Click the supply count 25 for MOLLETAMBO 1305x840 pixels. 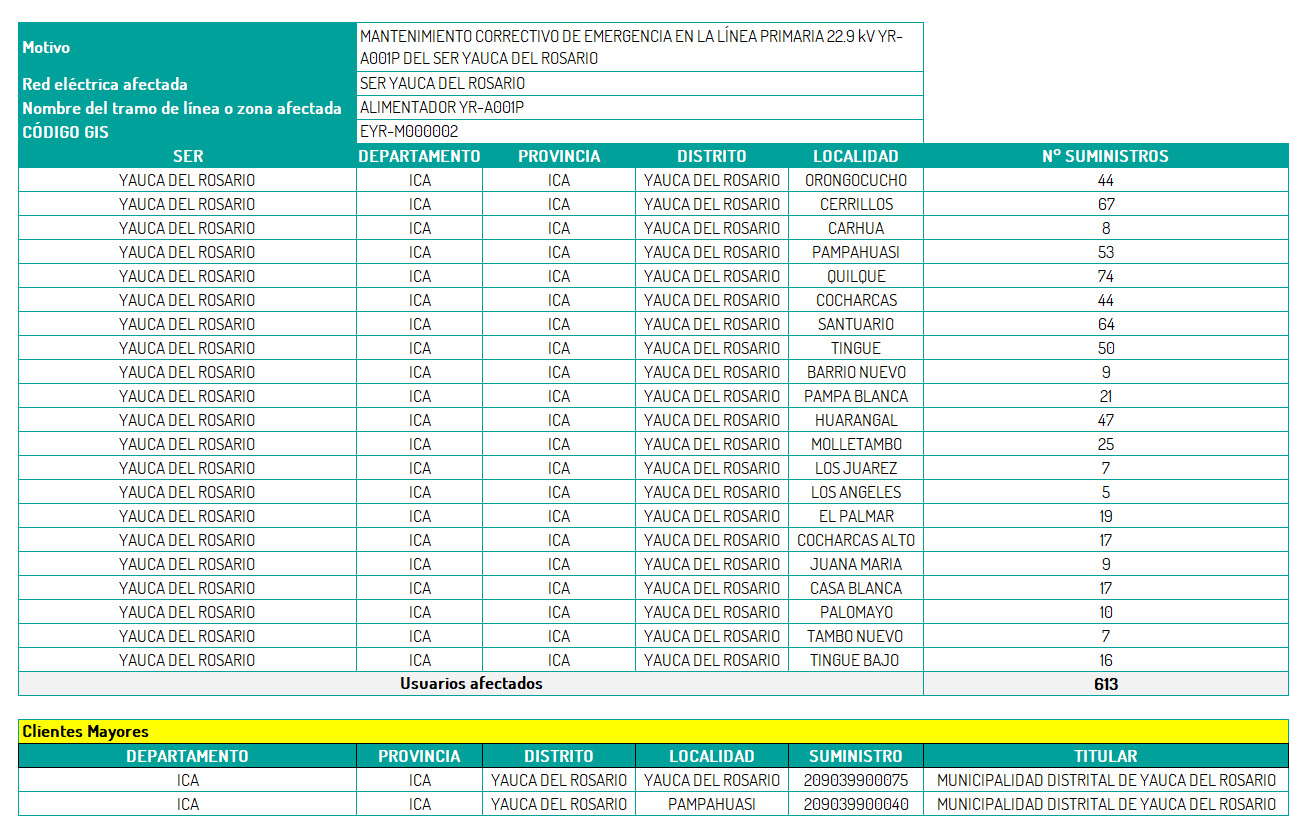[1105, 444]
